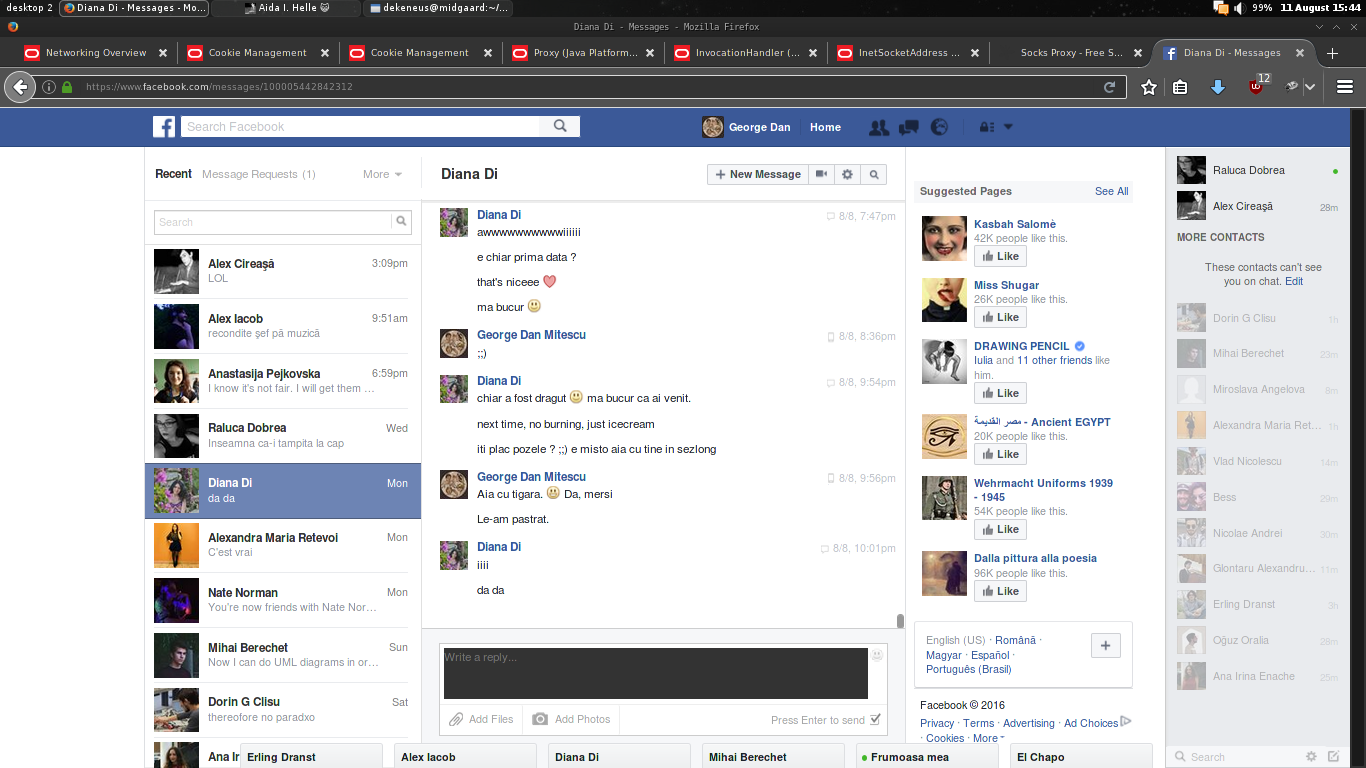1366x768 pixels.
Task: Open the account dropdown arrow in header
Action: tap(1008, 127)
